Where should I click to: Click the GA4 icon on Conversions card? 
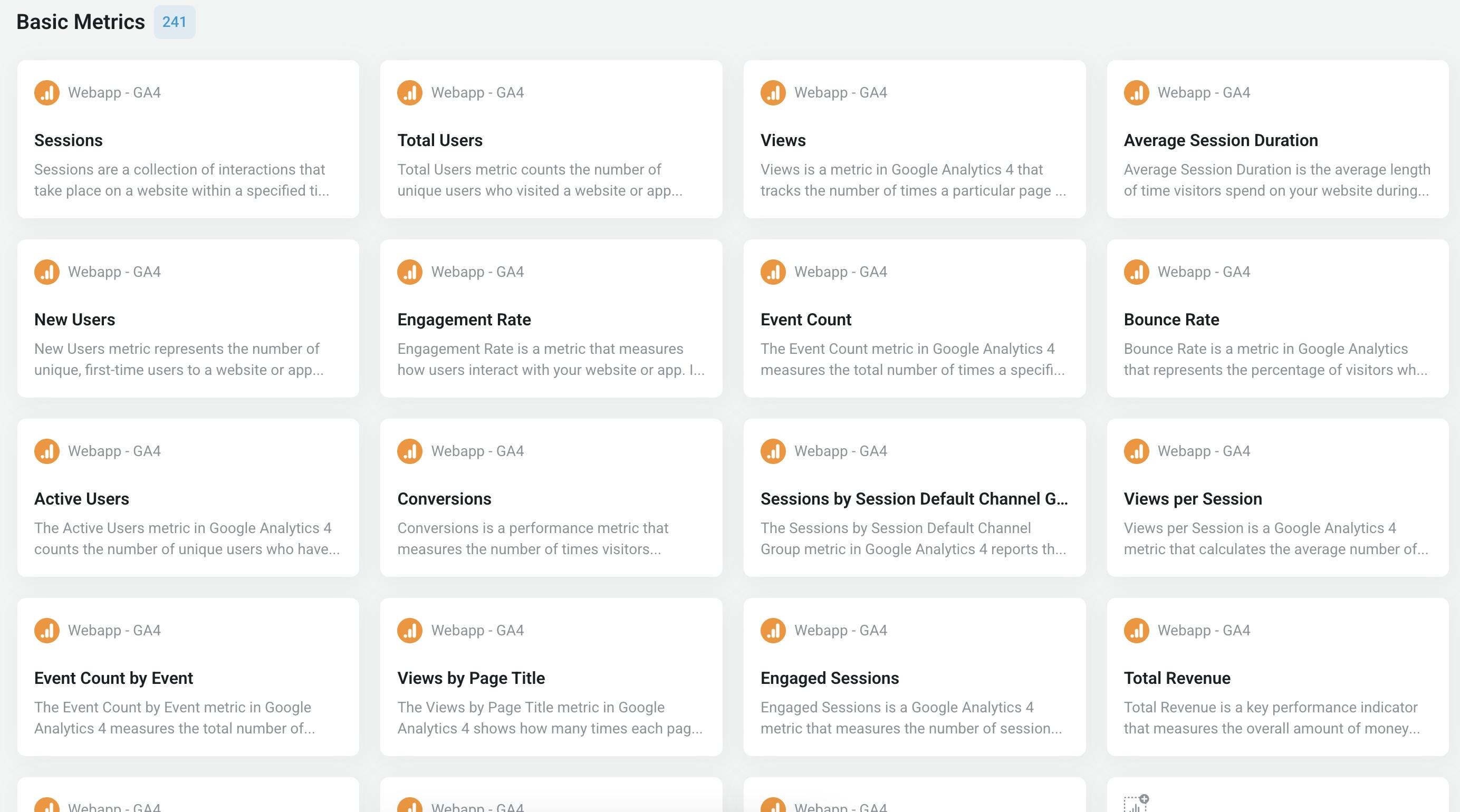pos(410,452)
